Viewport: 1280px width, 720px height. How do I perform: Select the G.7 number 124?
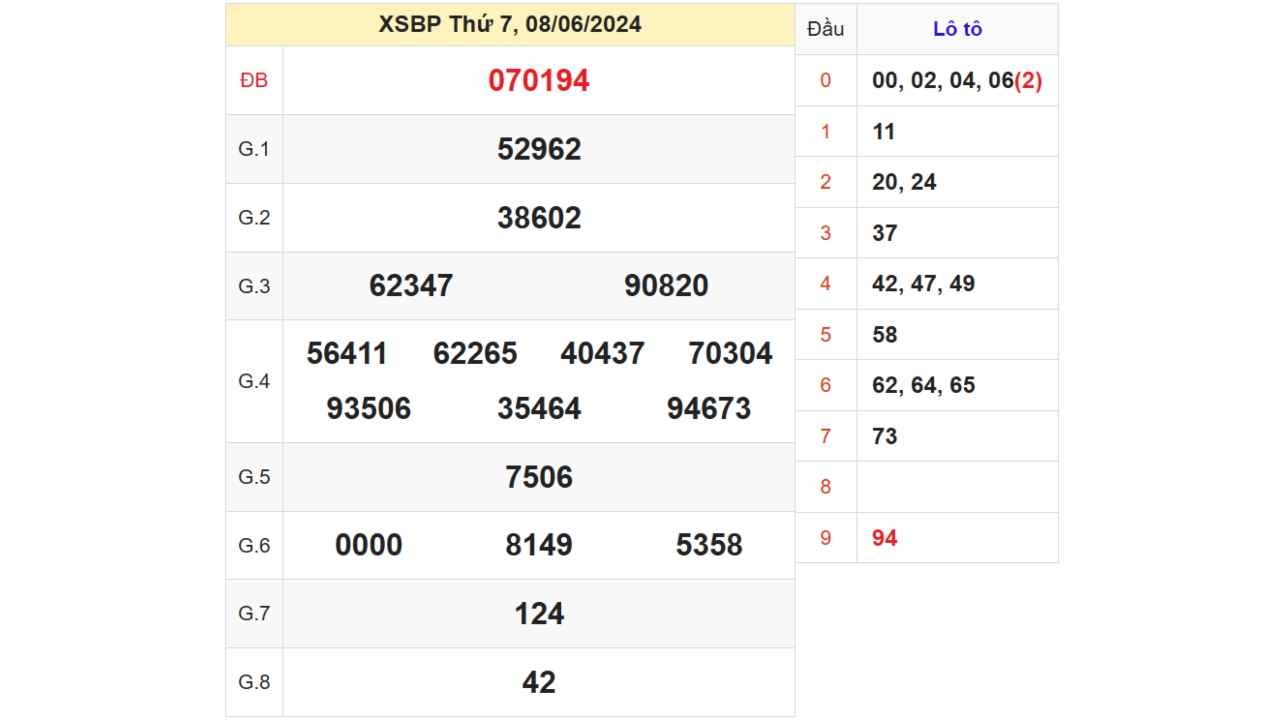[539, 614]
